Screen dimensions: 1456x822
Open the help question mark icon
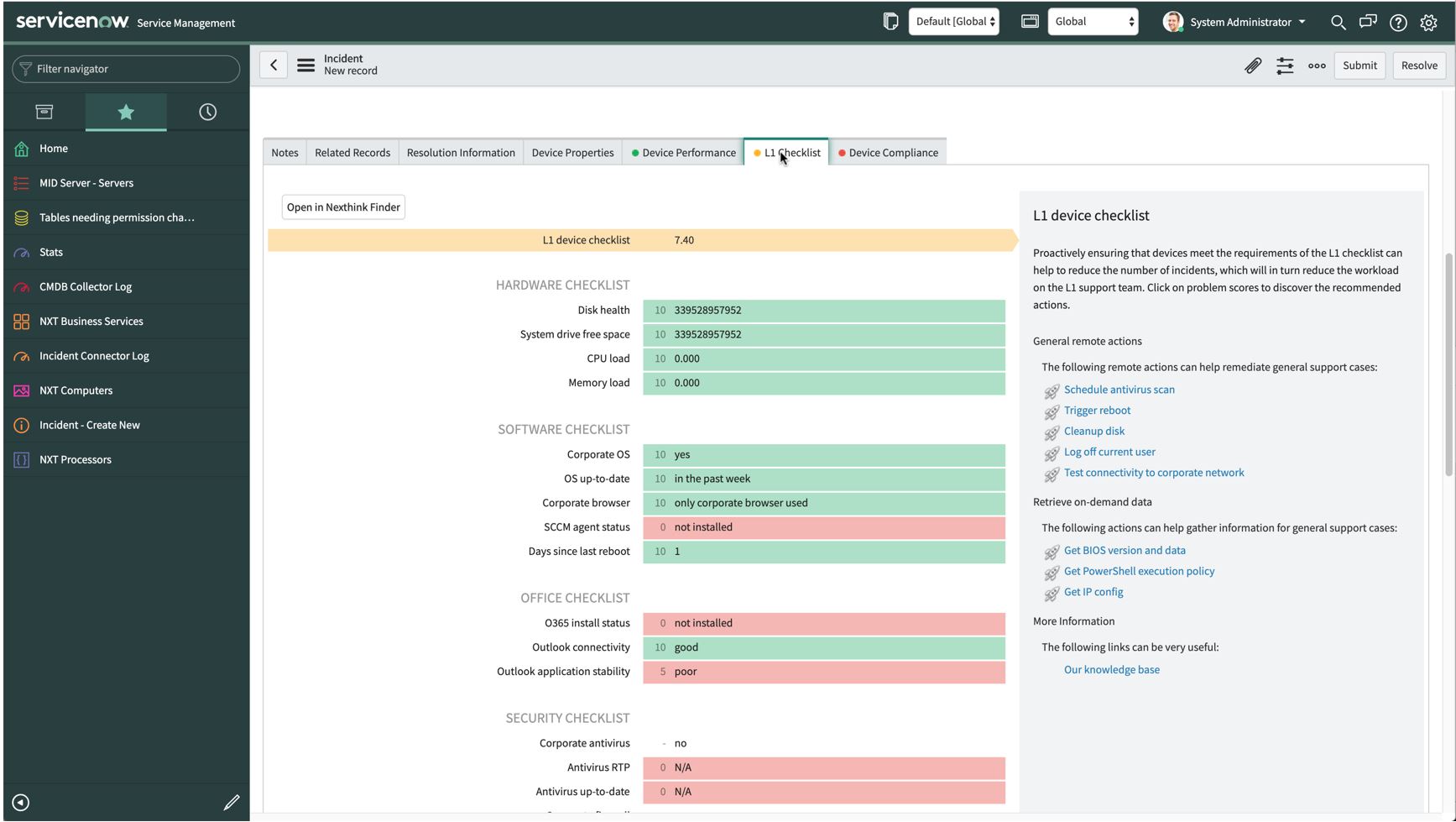tap(1397, 23)
